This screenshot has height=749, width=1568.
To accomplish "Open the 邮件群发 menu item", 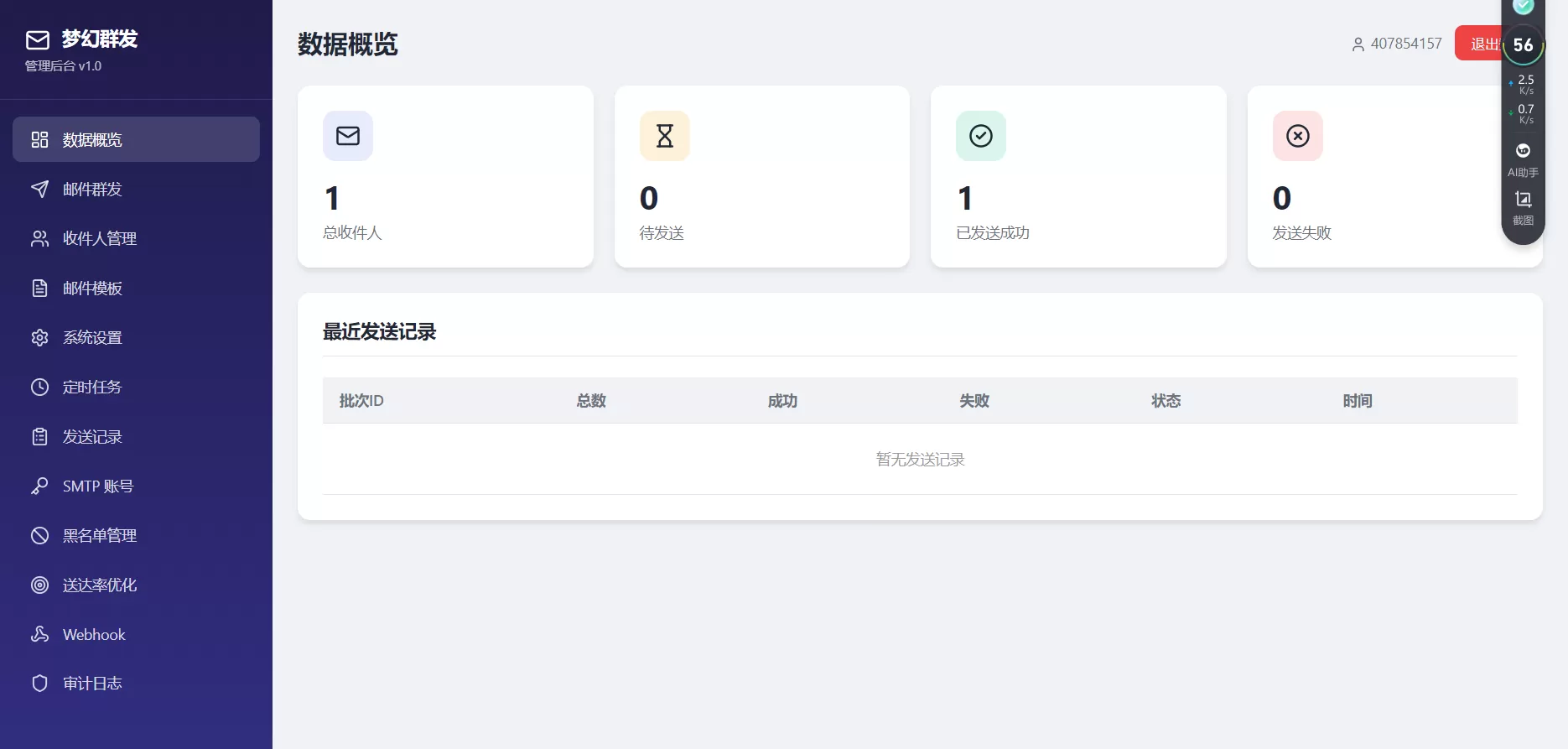I will tap(136, 189).
